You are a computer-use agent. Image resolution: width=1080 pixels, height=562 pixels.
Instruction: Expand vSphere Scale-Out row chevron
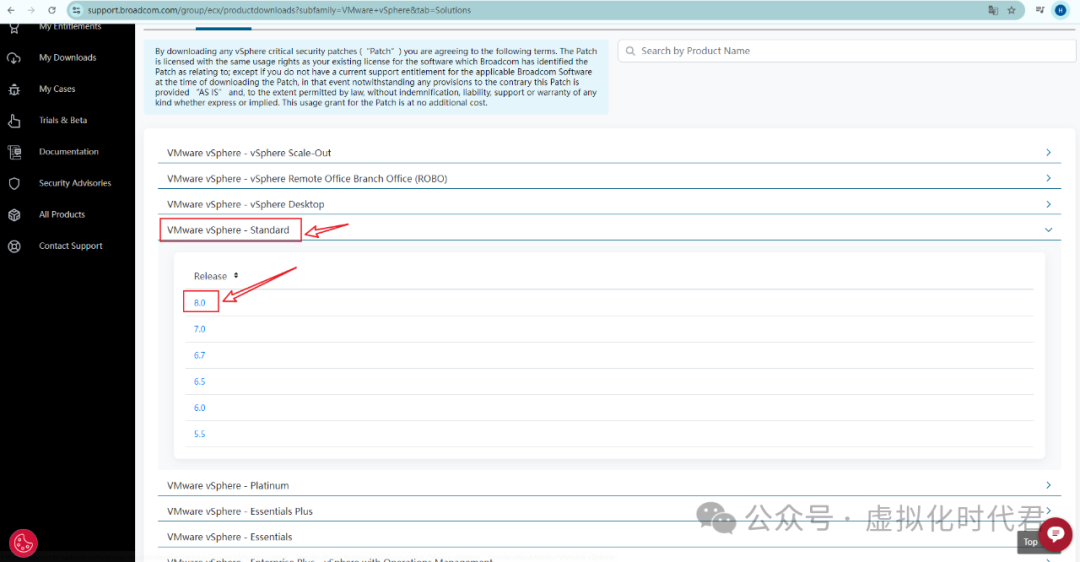pyautogui.click(x=1048, y=152)
